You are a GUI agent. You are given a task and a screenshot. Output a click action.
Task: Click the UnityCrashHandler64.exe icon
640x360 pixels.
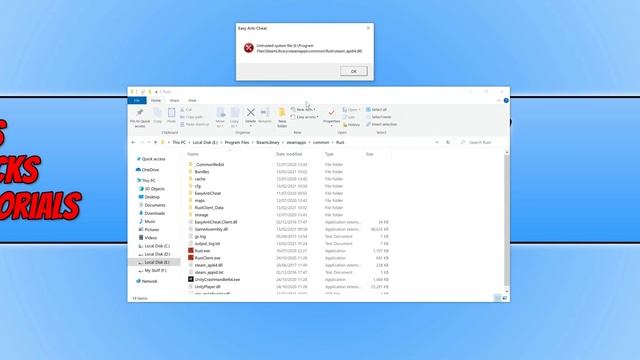coord(191,280)
